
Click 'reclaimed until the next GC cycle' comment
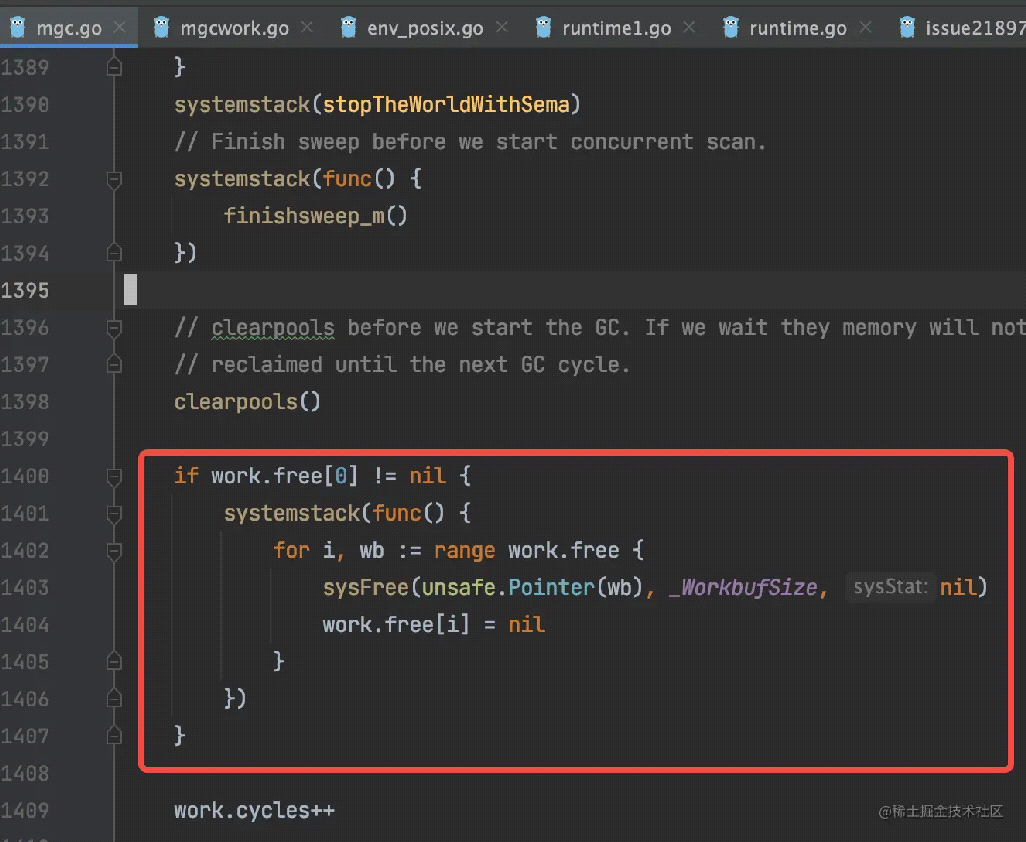pyautogui.click(x=402, y=364)
